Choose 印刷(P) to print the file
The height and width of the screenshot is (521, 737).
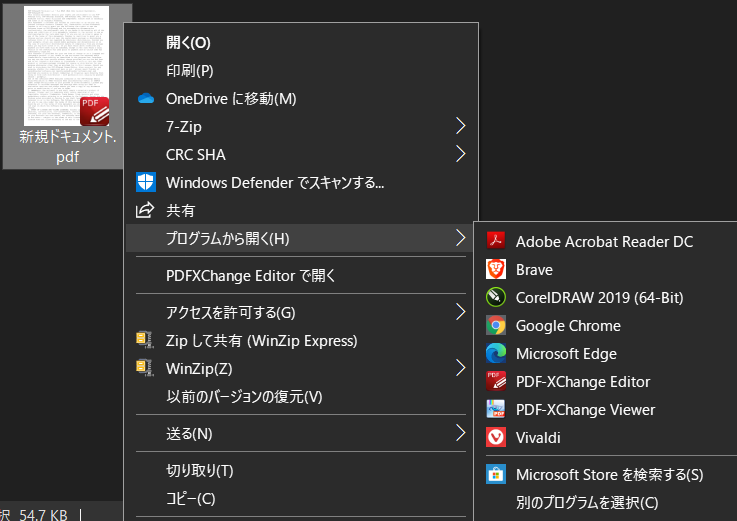(x=189, y=71)
